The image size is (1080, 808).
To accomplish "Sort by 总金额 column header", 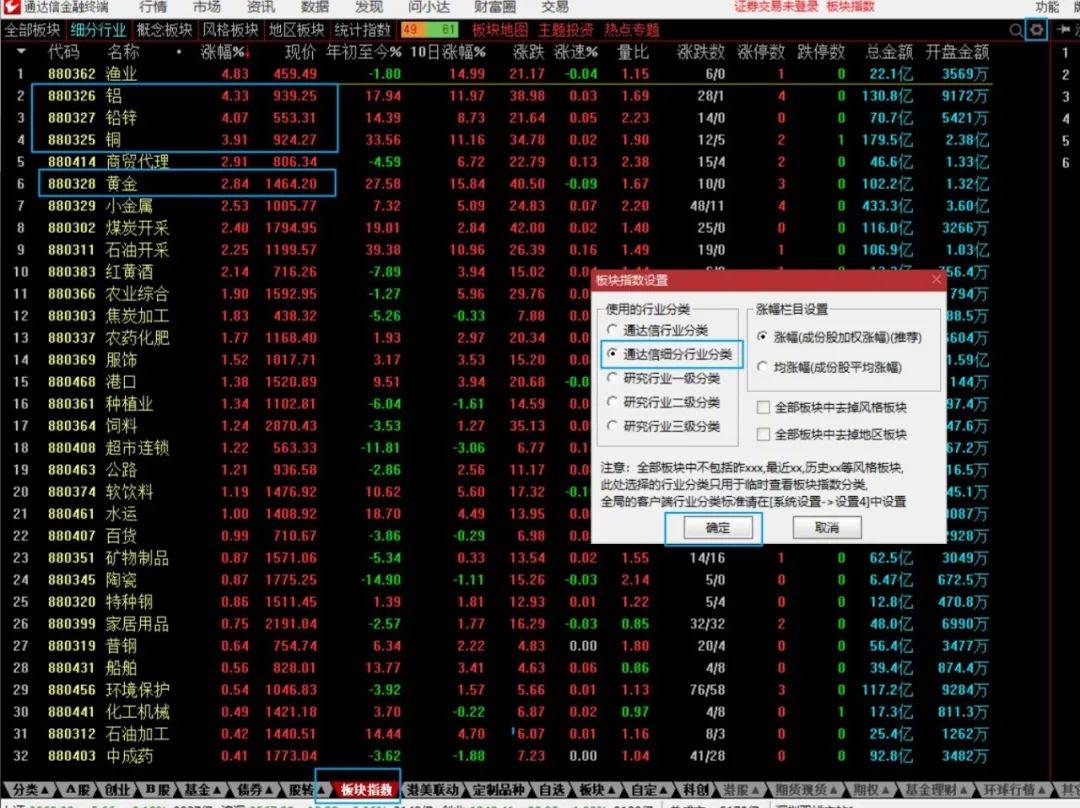I will 889,52.
